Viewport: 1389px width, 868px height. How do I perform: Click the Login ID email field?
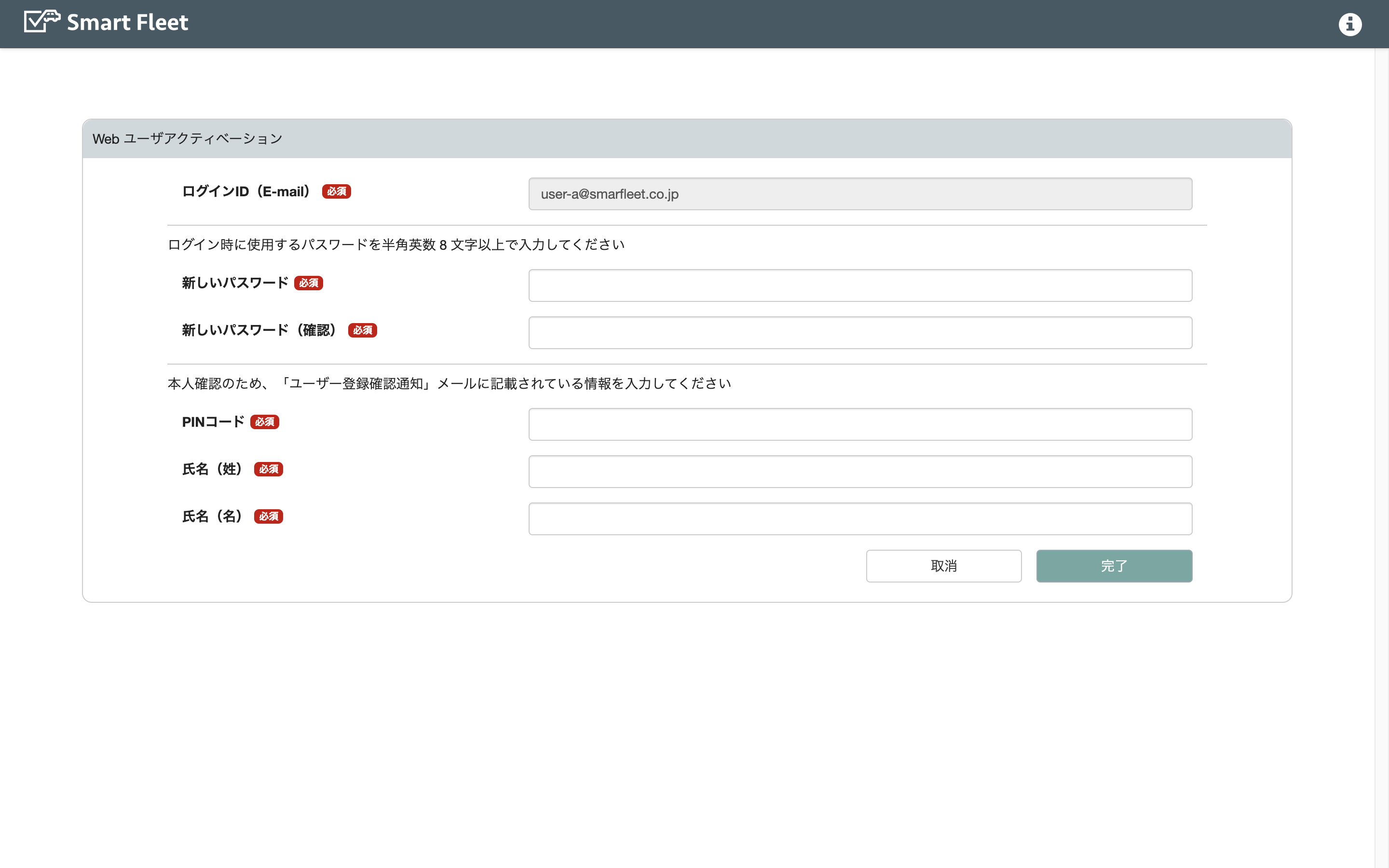tap(860, 194)
